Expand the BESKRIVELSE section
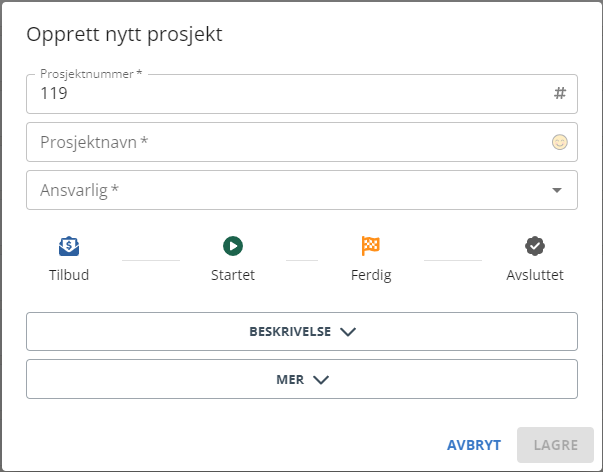 302,332
